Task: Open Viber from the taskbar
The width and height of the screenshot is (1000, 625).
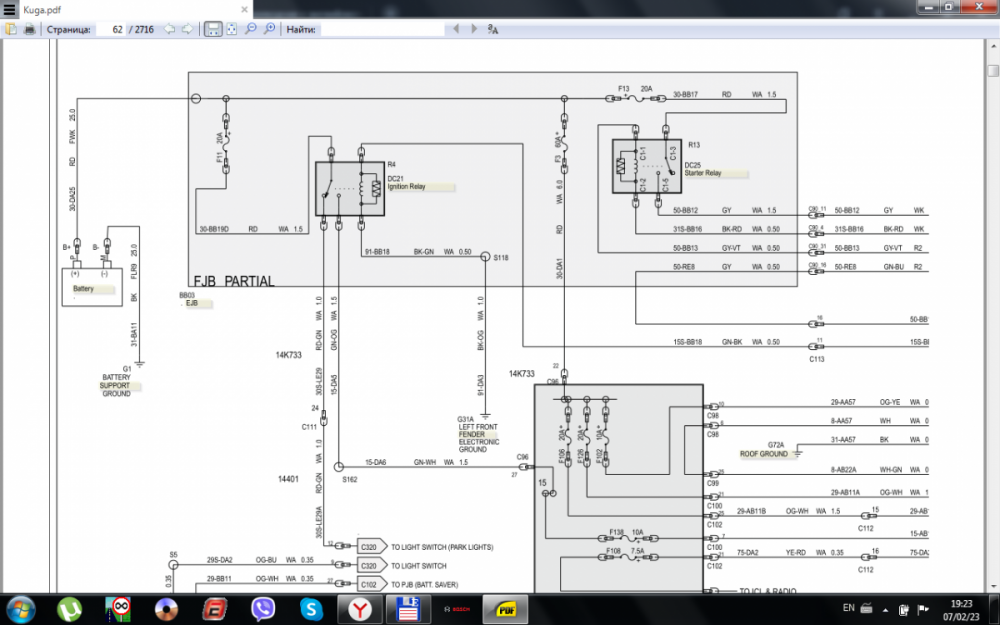Action: 263,609
